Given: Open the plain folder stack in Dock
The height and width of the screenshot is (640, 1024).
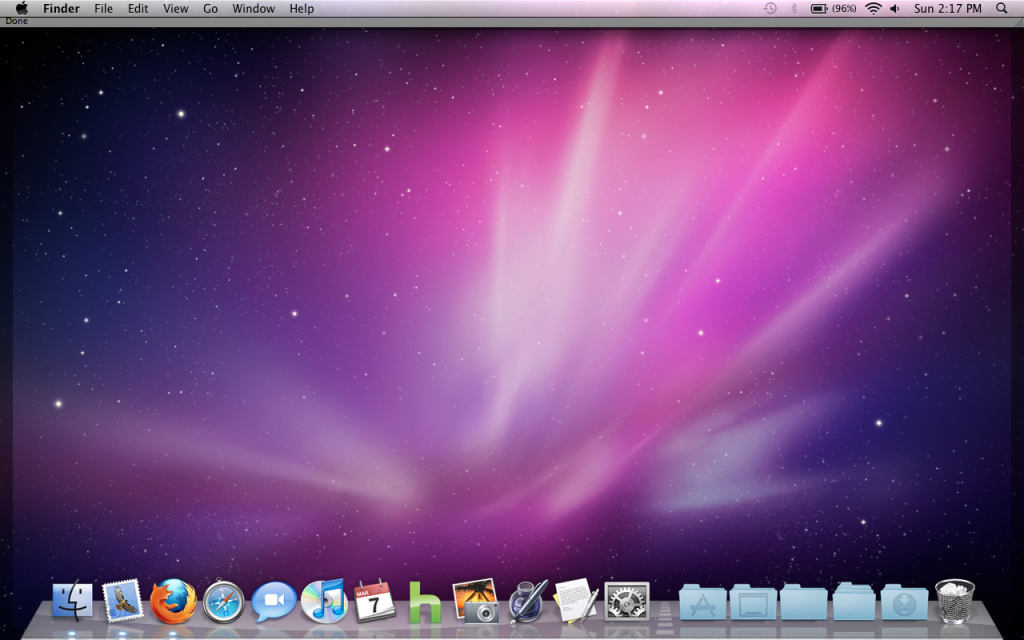Looking at the screenshot, I should coord(803,602).
